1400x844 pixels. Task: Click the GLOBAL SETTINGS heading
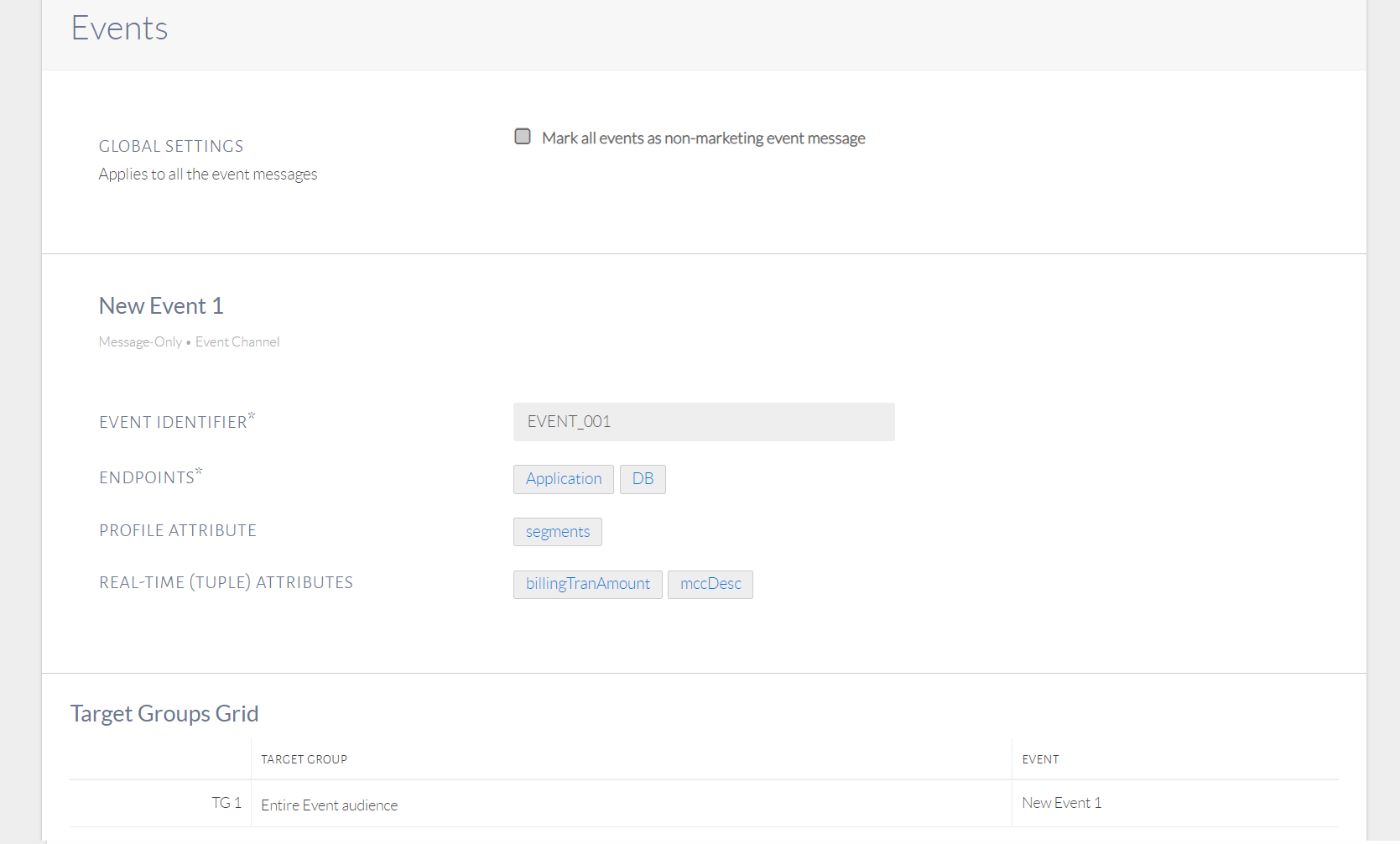click(x=171, y=147)
